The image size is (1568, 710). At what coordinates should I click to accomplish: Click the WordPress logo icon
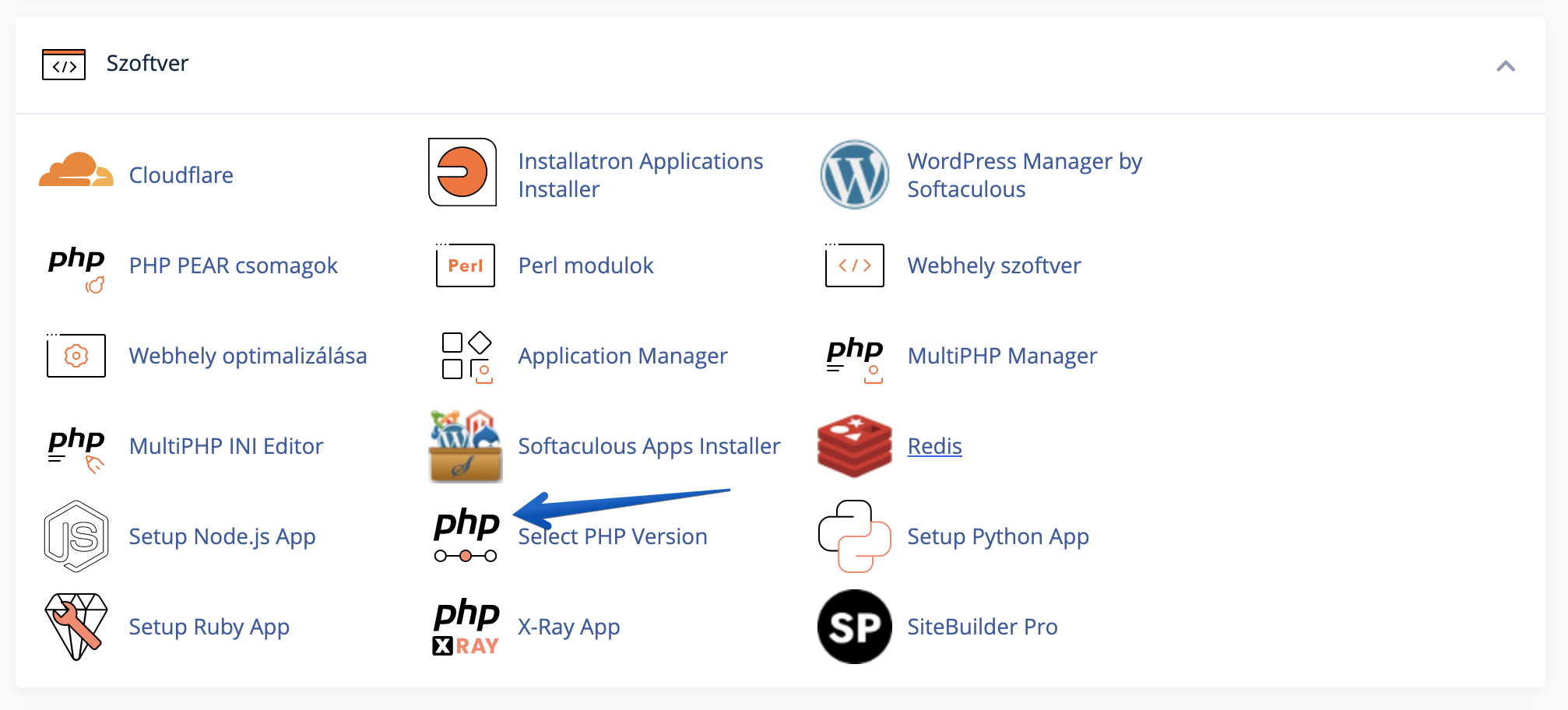(x=855, y=174)
